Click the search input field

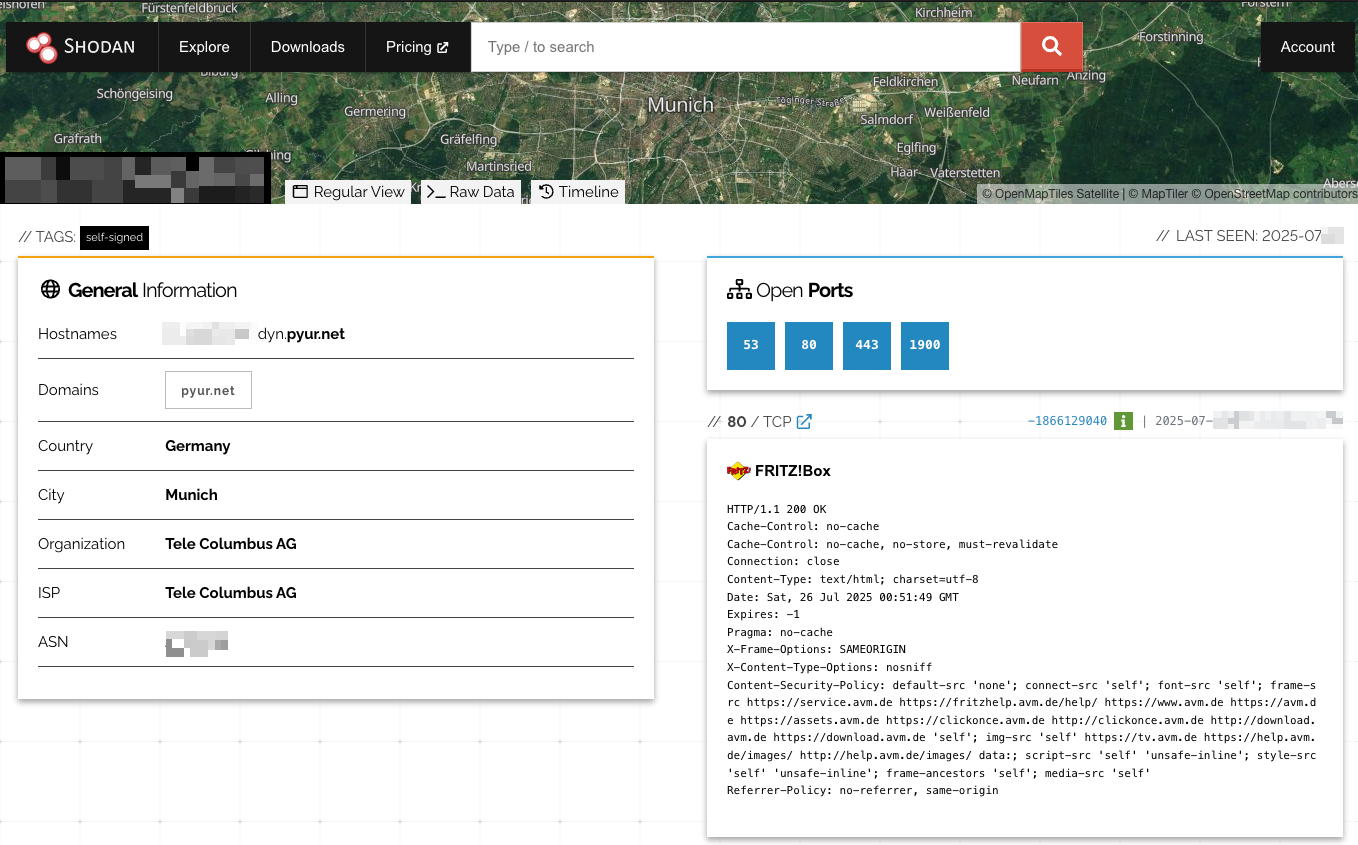click(745, 47)
